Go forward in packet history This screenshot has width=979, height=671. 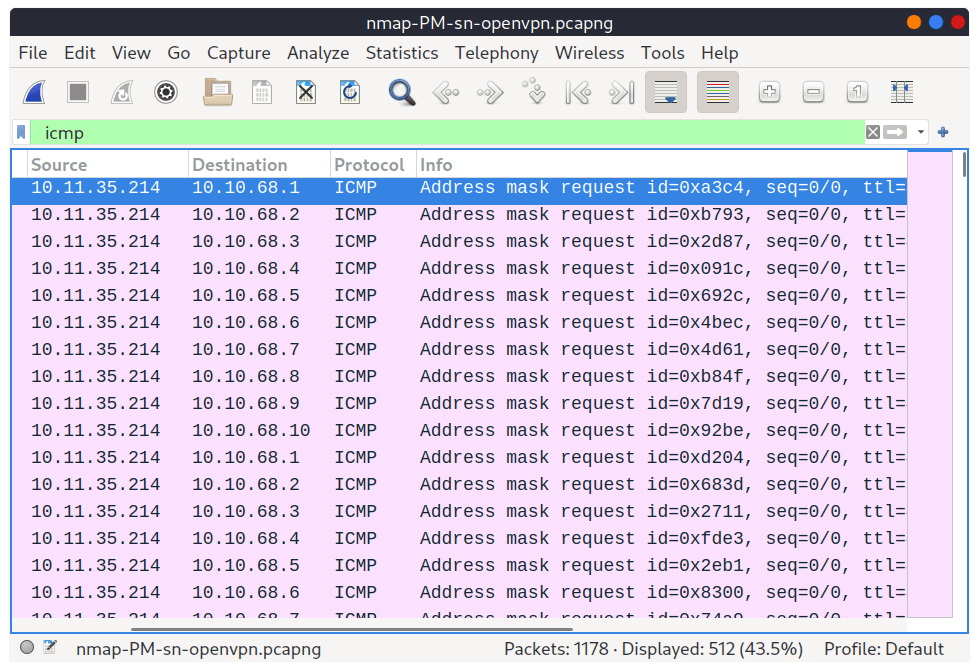tap(490, 92)
